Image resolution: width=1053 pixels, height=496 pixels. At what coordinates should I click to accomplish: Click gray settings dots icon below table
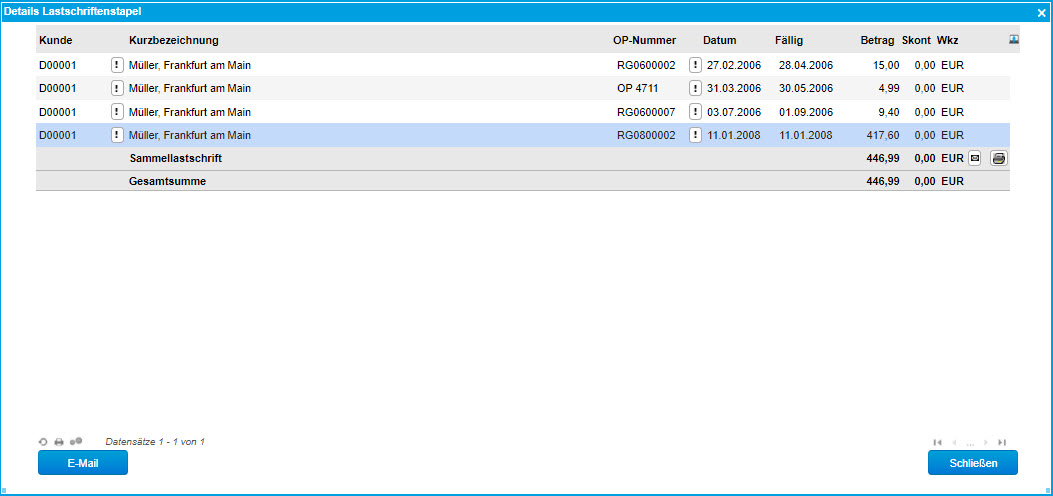click(76, 441)
